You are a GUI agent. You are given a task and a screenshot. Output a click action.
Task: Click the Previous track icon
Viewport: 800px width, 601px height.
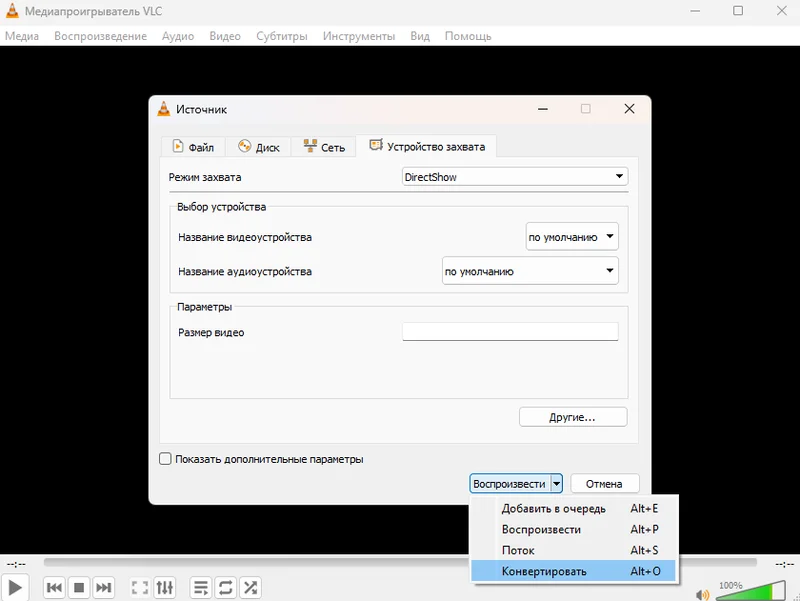coord(55,588)
